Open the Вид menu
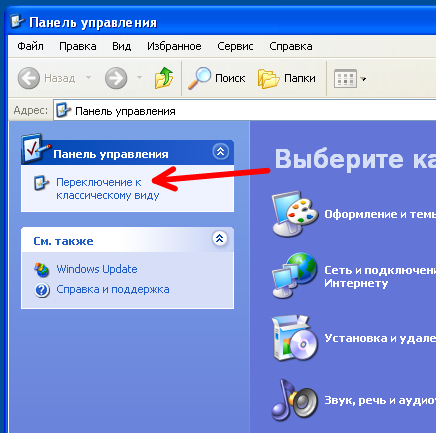Image resolution: width=436 pixels, height=433 pixels. click(x=121, y=46)
